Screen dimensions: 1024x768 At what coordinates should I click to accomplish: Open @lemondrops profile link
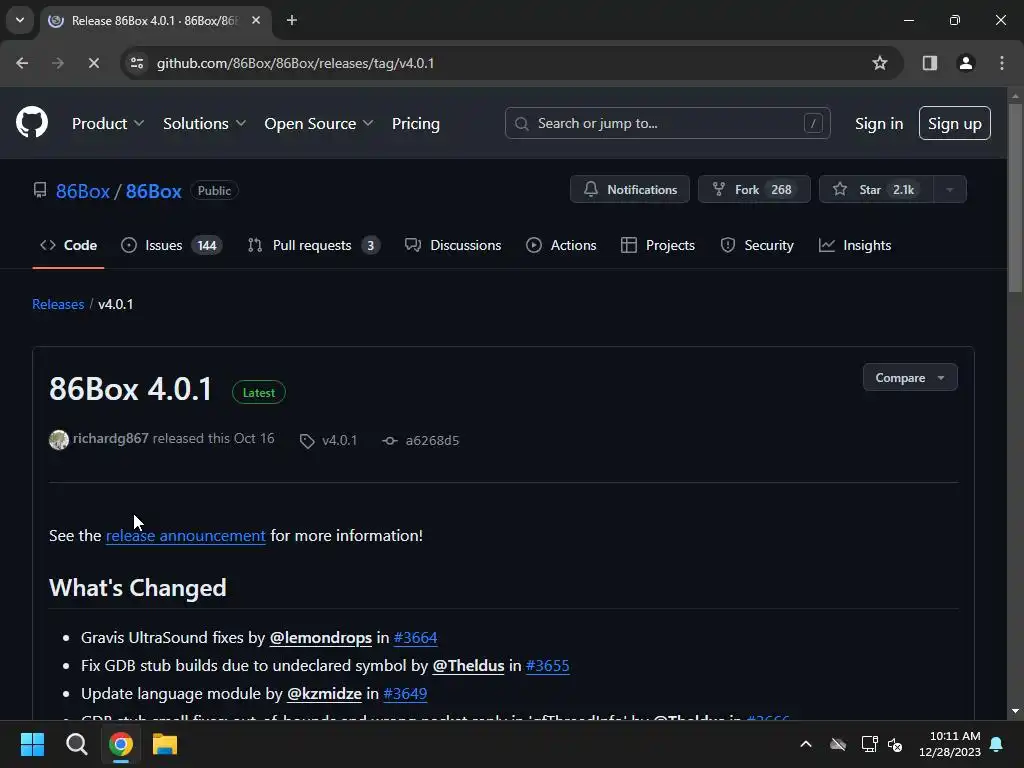[321, 637]
